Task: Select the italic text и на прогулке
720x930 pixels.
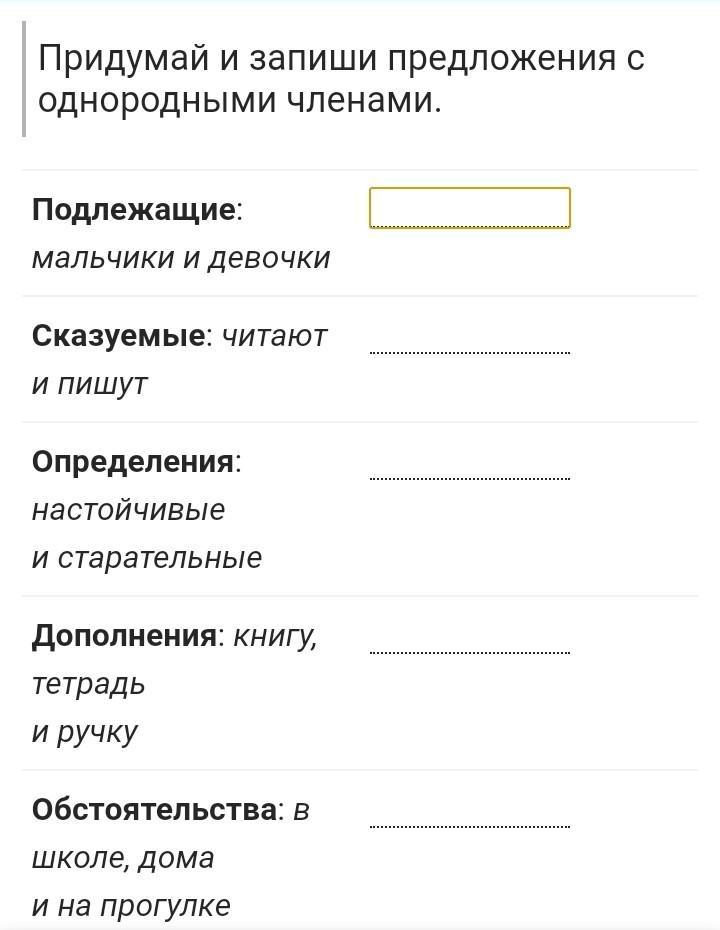Action: [131, 906]
